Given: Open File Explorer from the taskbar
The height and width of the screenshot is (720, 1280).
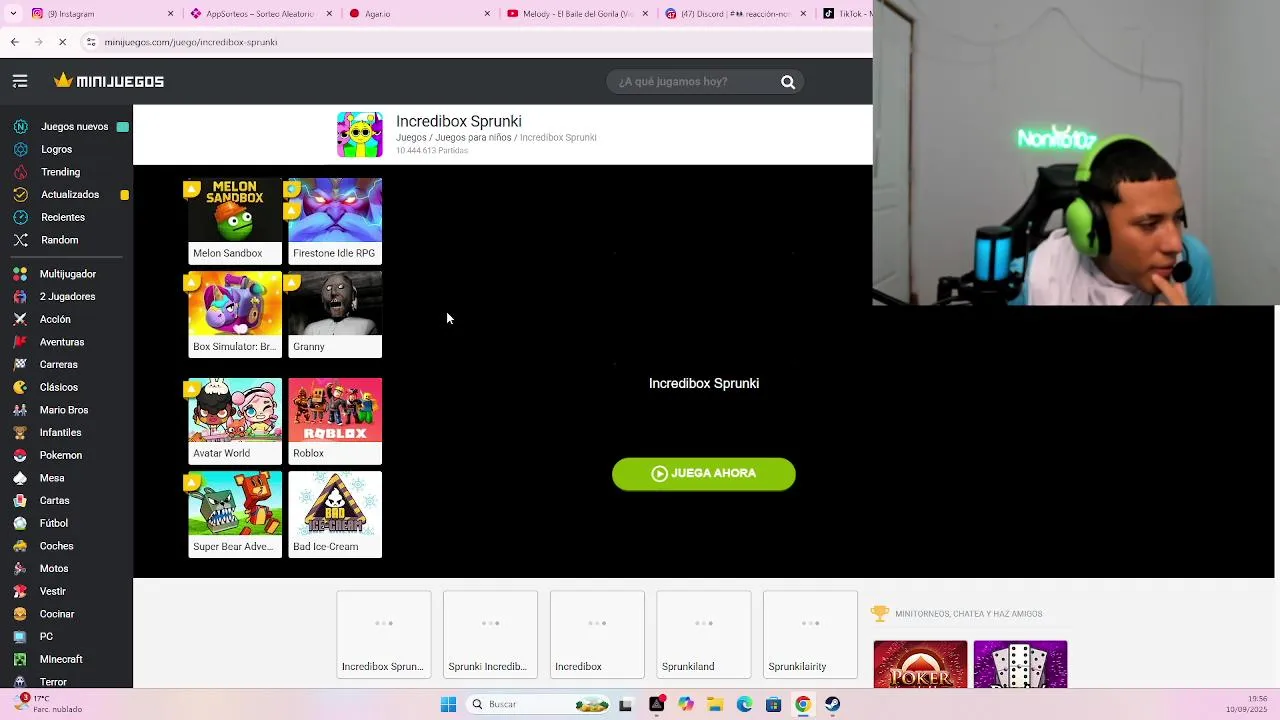Looking at the screenshot, I should (x=715, y=704).
